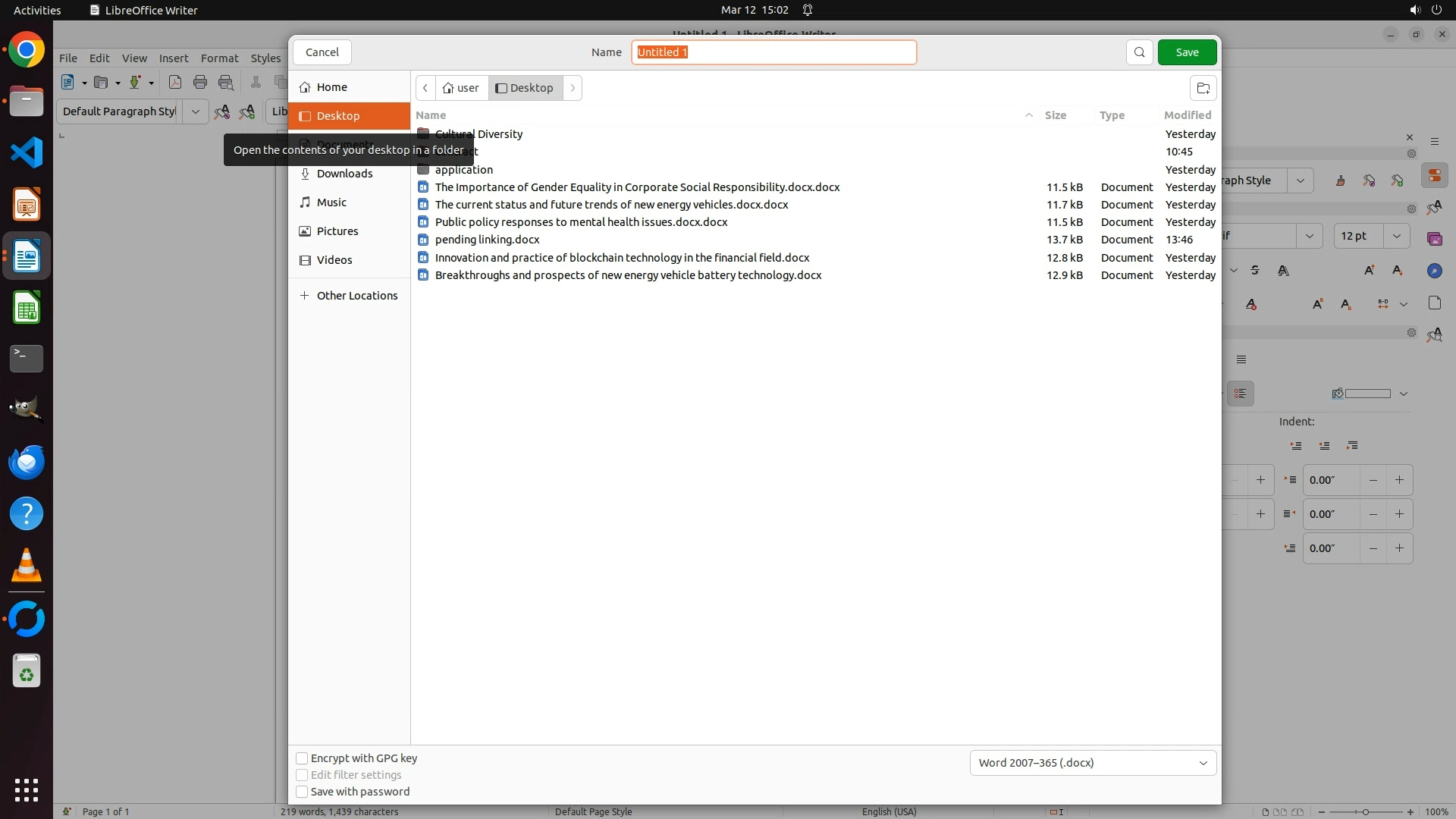Click the back arrow in the path bar
This screenshot has width=1456, height=819.
pyautogui.click(x=425, y=88)
